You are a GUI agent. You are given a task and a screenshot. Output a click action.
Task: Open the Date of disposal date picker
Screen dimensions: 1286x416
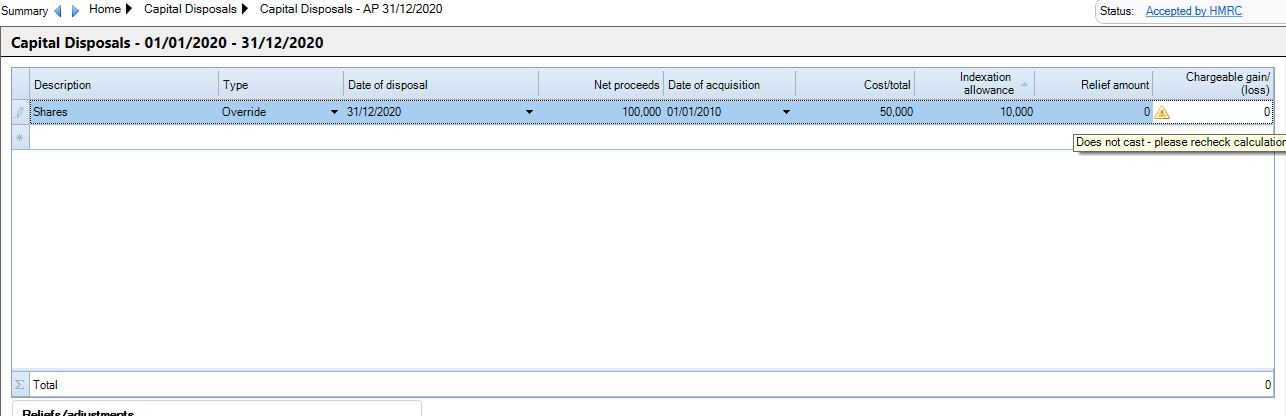[529, 112]
